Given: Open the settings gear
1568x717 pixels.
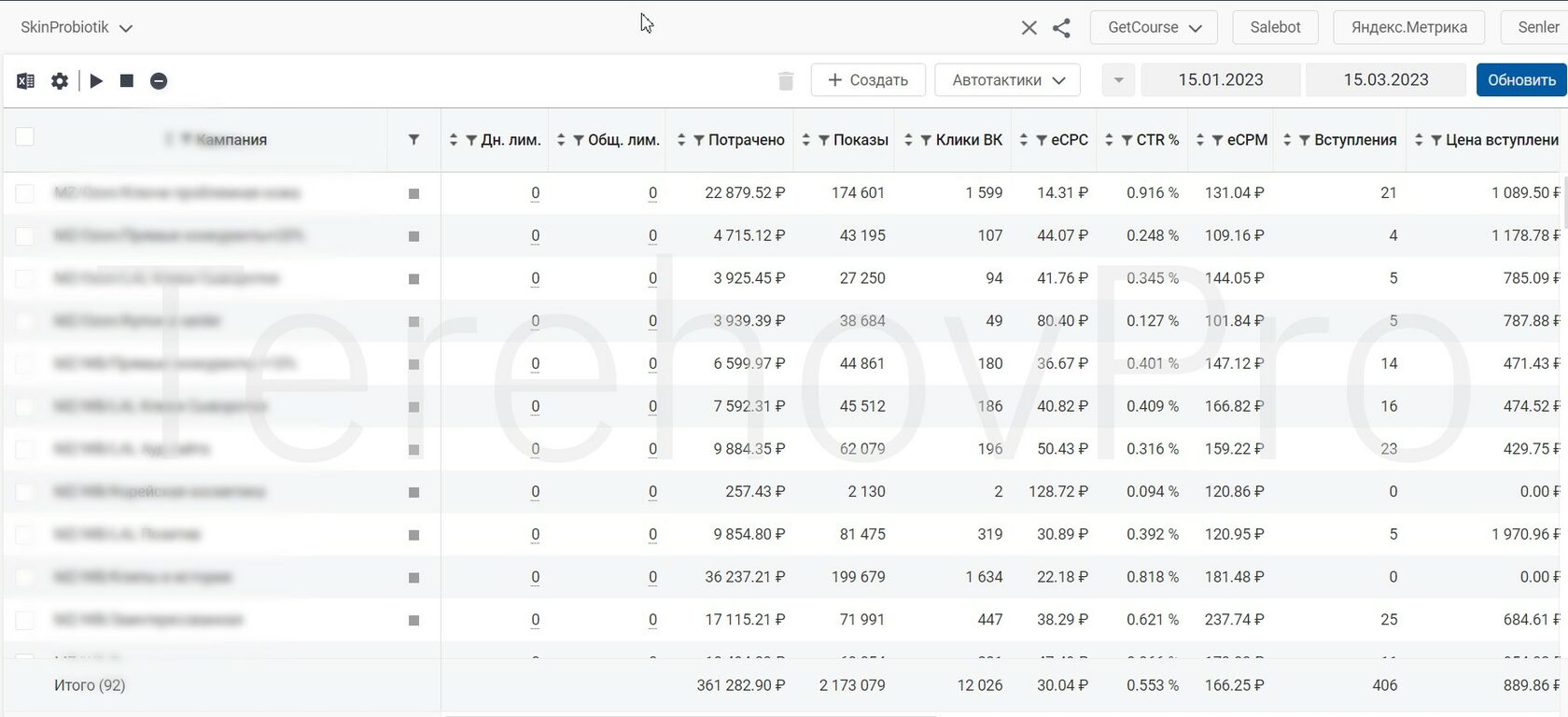Looking at the screenshot, I should (60, 81).
